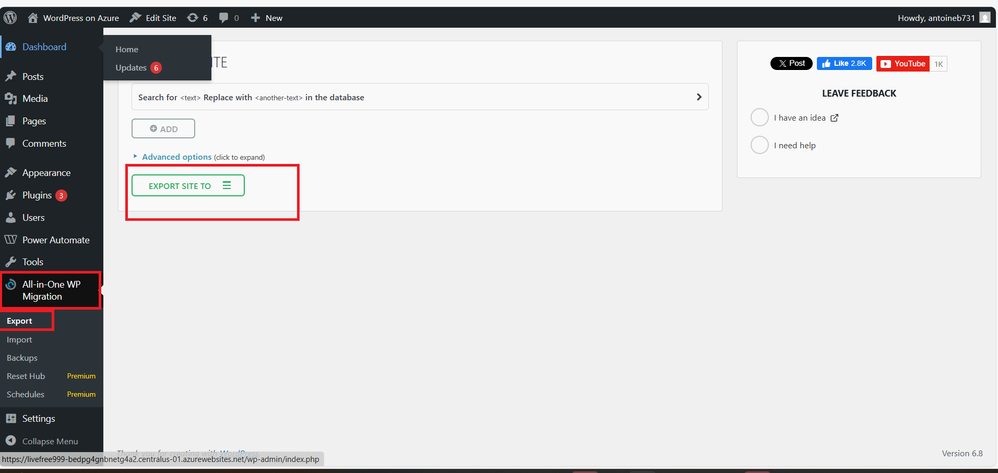This screenshot has width=998, height=473.
Task: Select the 'I have an idea' radio option
Action: click(x=760, y=118)
